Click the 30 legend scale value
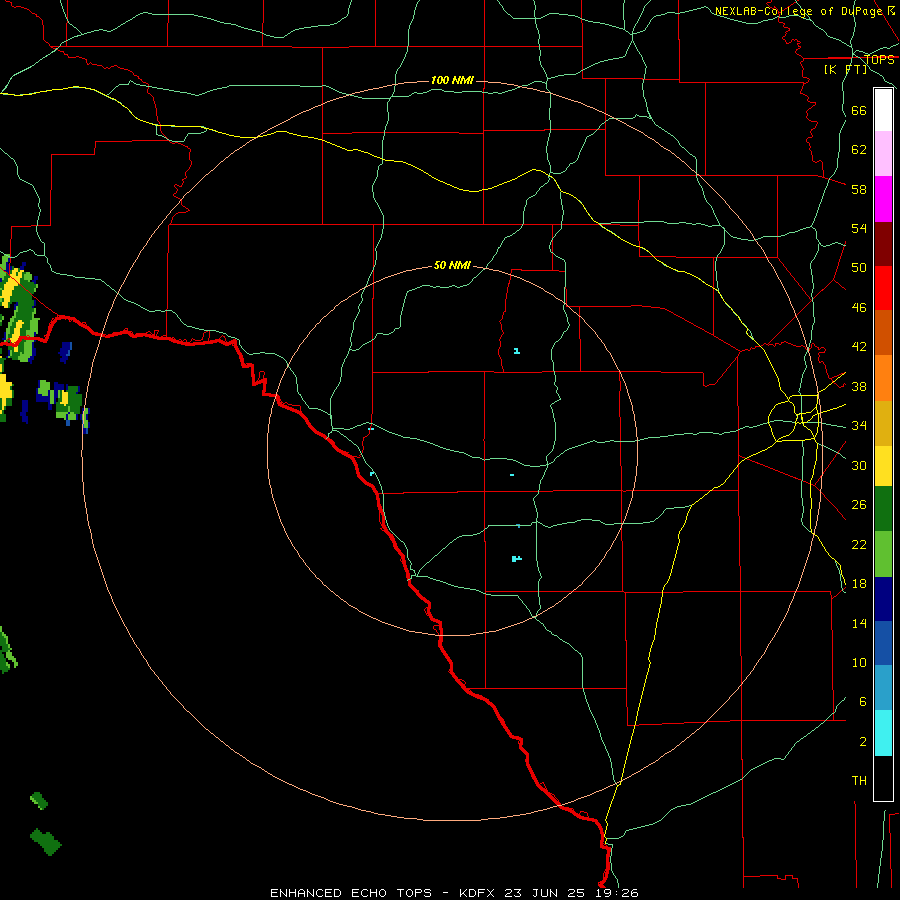 point(859,465)
